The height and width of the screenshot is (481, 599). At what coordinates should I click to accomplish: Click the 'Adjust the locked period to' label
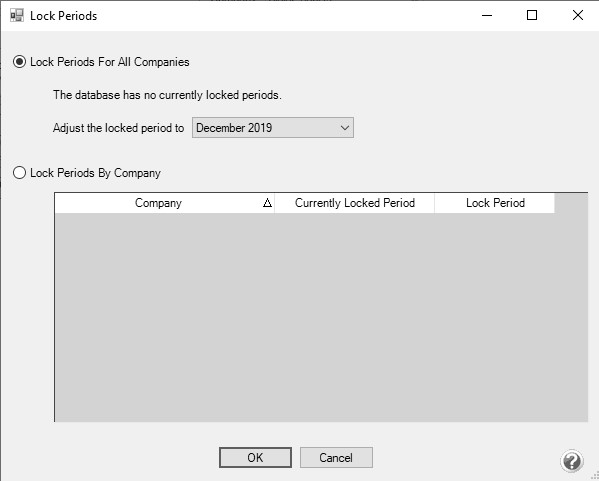[x=118, y=128]
